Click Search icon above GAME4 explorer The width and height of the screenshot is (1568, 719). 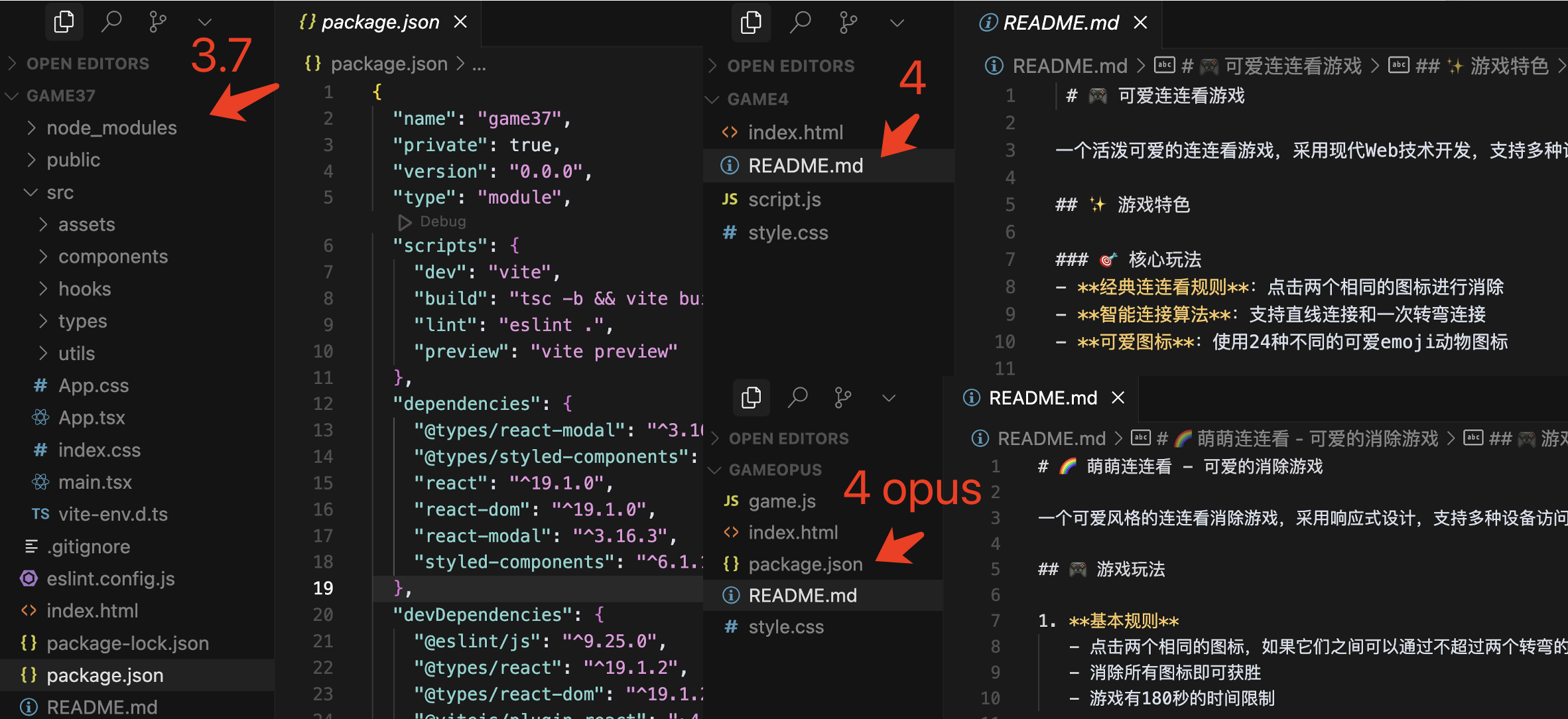801,23
